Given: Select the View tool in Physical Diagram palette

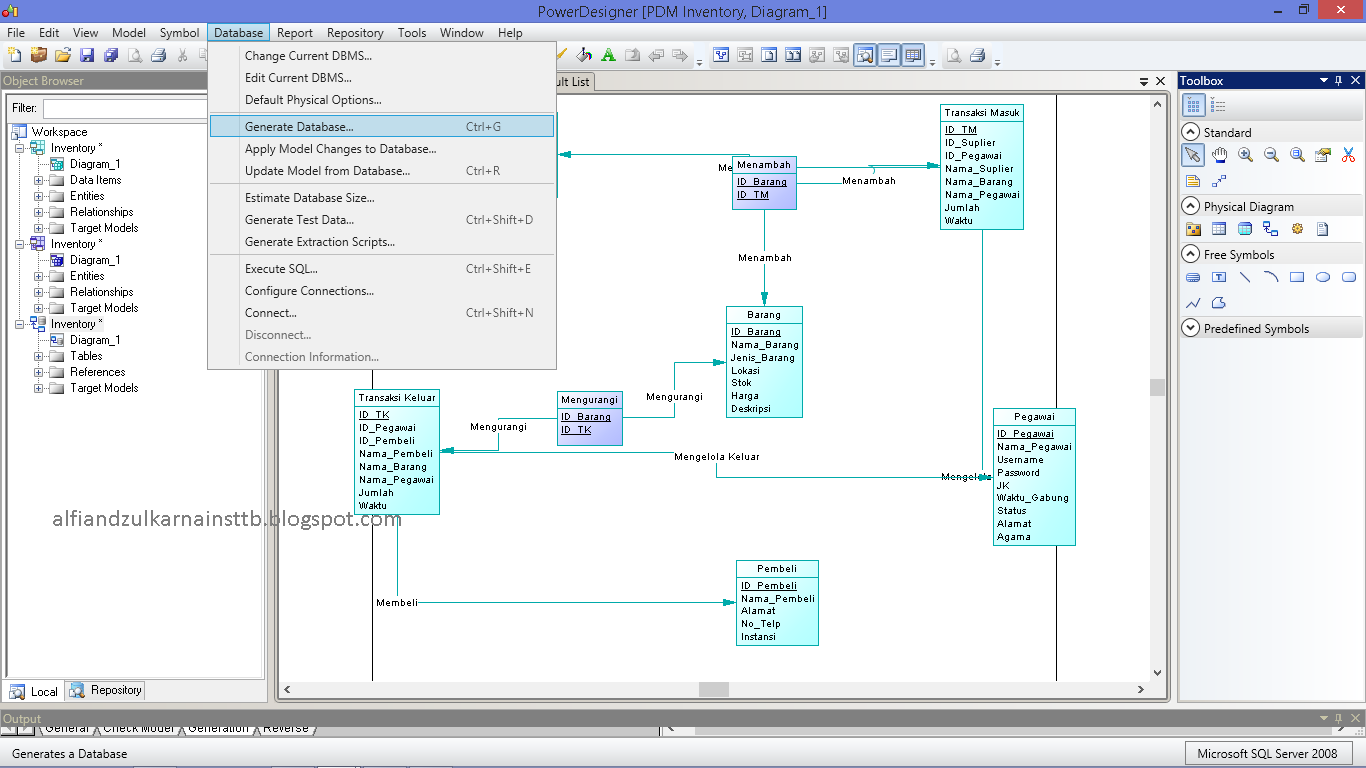Looking at the screenshot, I should click(x=1244, y=228).
